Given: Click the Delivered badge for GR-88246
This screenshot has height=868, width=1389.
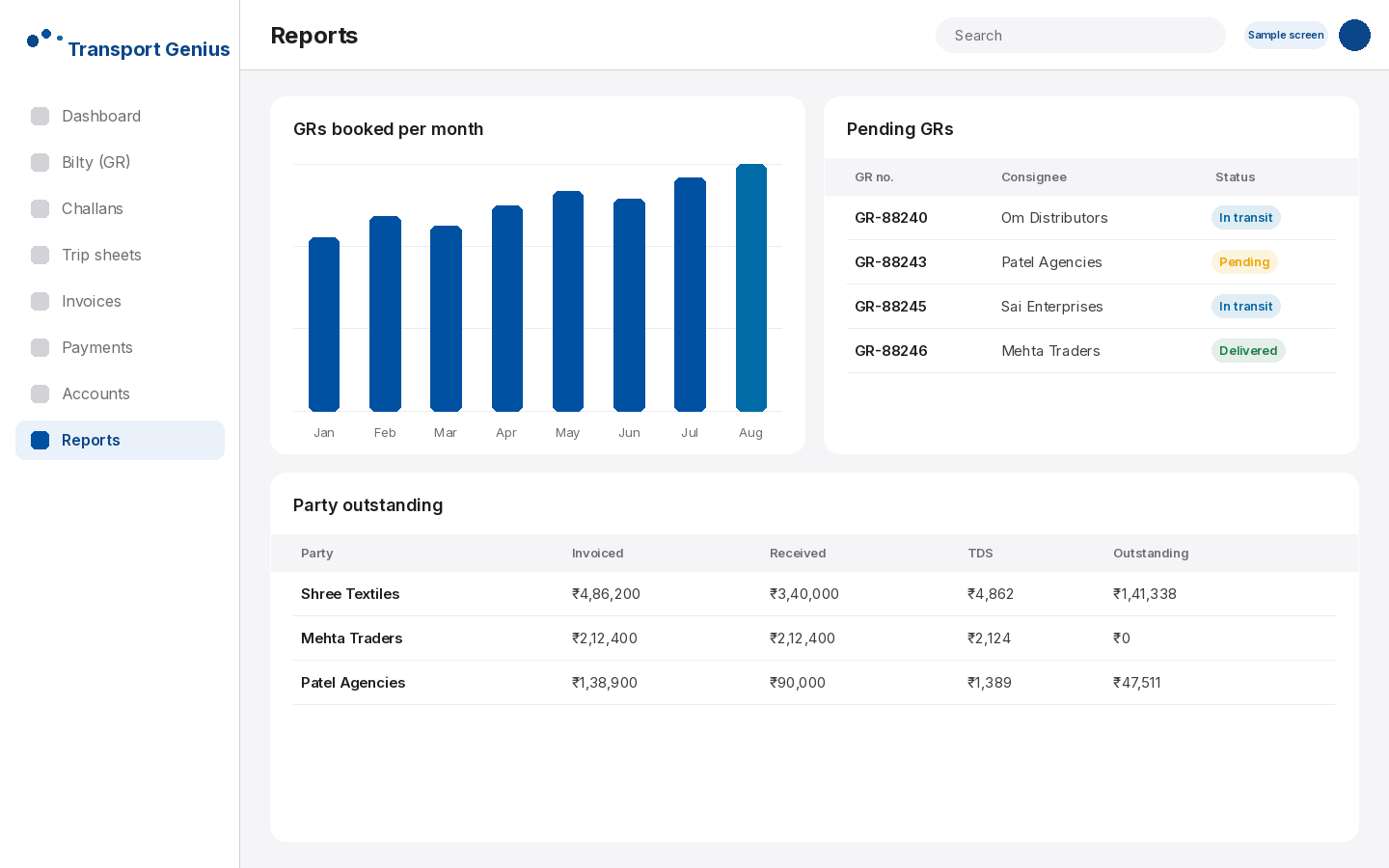Looking at the screenshot, I should pyautogui.click(x=1248, y=351).
